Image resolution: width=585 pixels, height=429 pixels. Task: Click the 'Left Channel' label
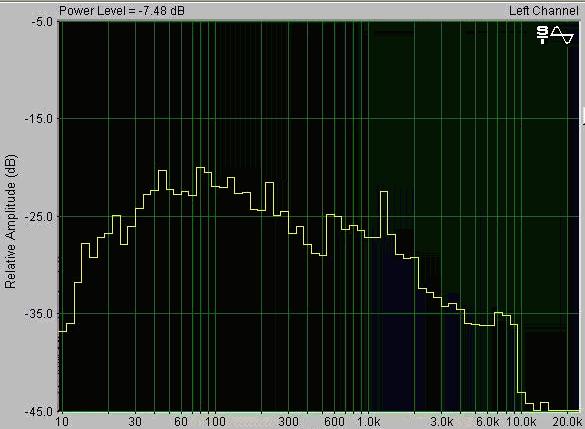click(x=544, y=10)
